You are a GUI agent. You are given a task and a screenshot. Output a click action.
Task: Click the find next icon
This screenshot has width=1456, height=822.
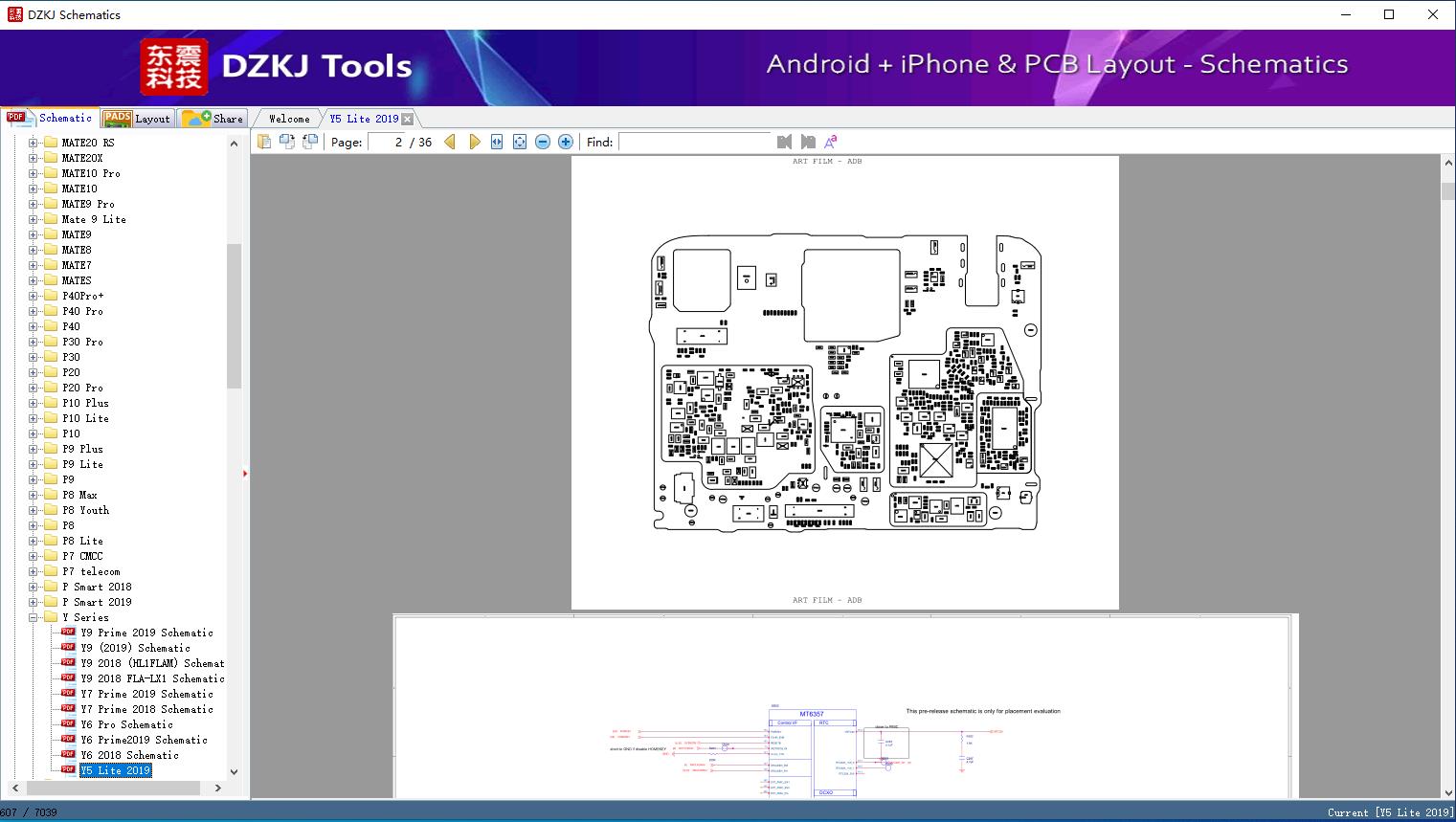808,142
